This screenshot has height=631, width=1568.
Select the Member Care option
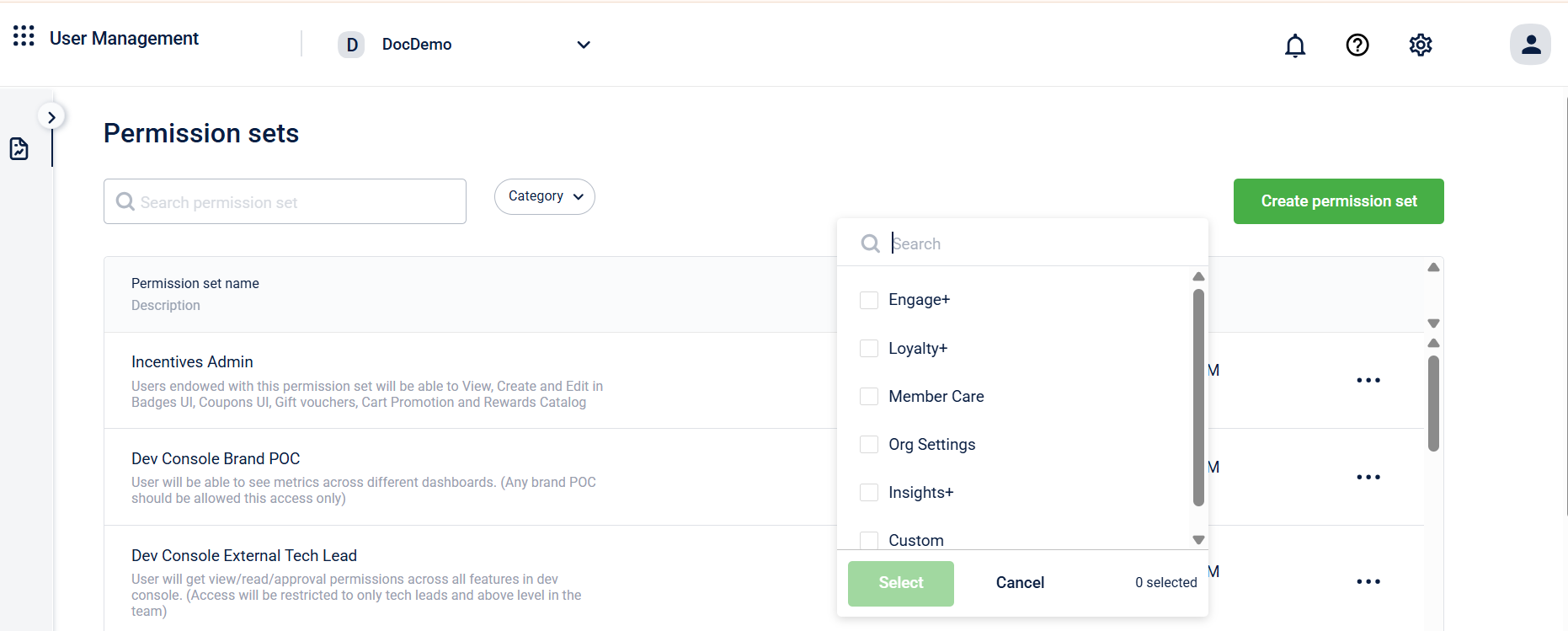point(936,396)
